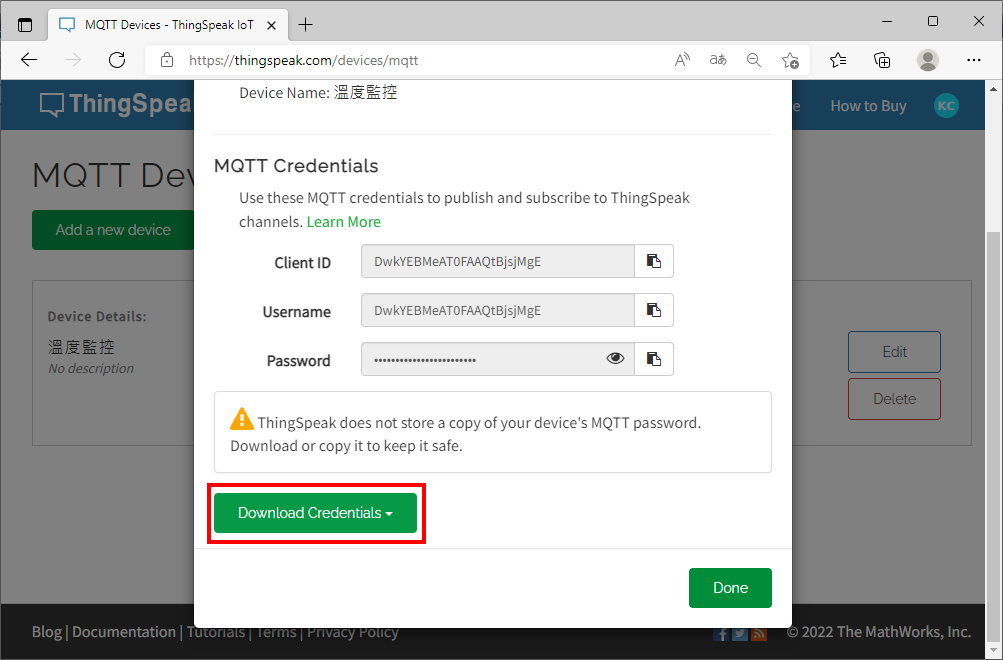Click the Delete device button
This screenshot has width=1003, height=660.
894,399
